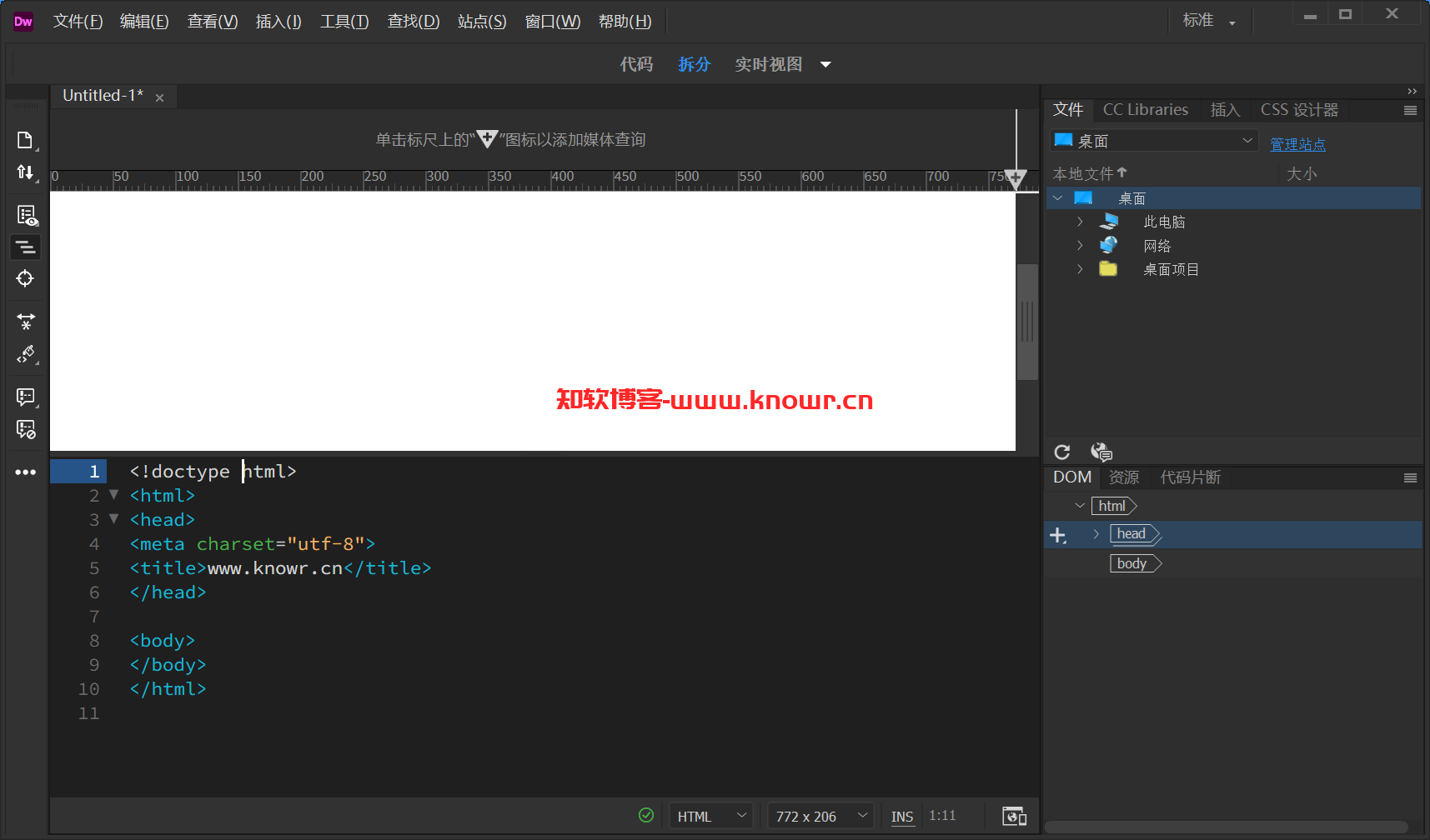Click the real-time preview icon in status bar

coord(1014,816)
